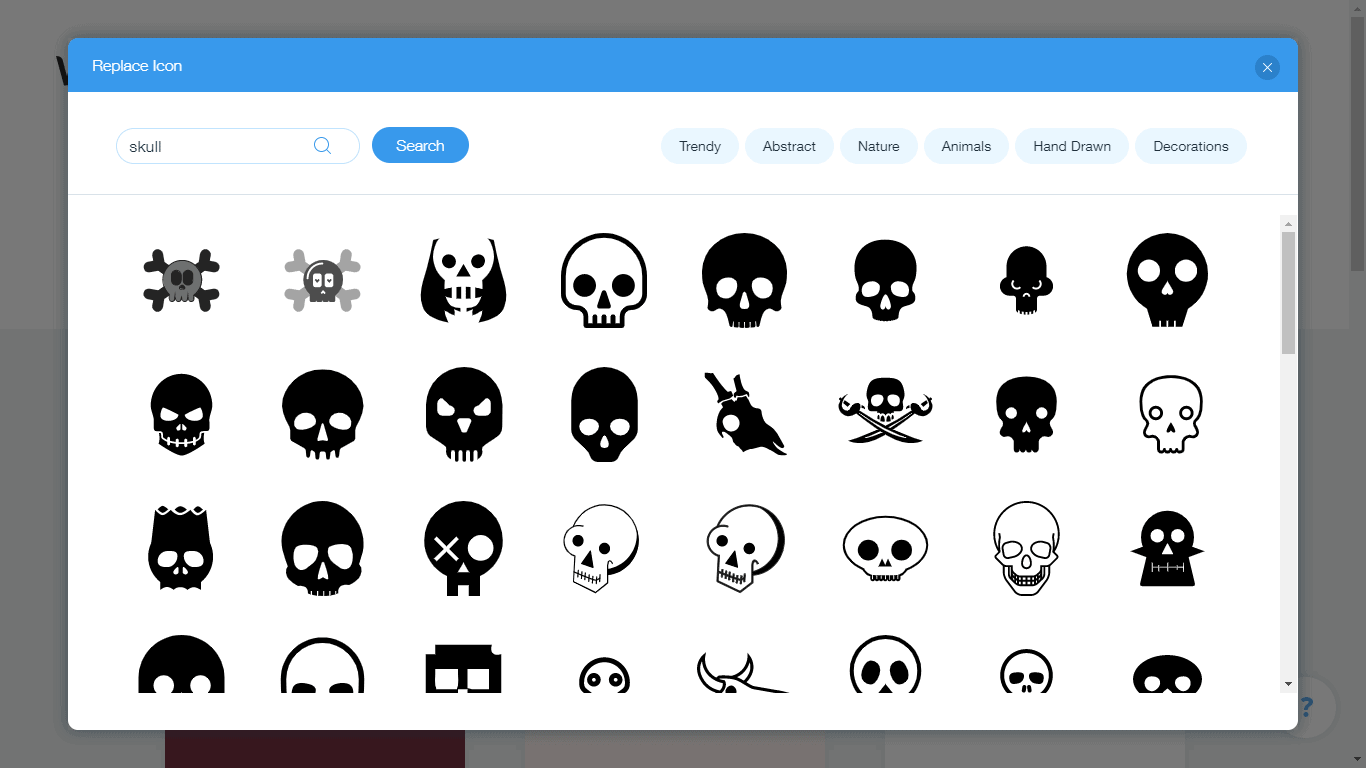Pick the first white side-view skull with stitches
The image size is (1366, 768).
tap(601, 548)
